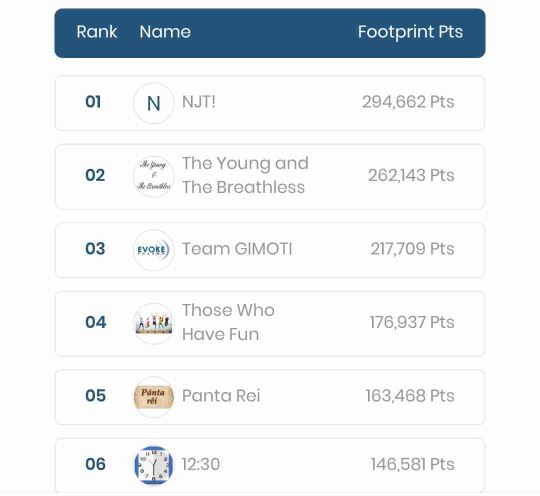Open the clock avatar of team 12:30

click(x=154, y=465)
